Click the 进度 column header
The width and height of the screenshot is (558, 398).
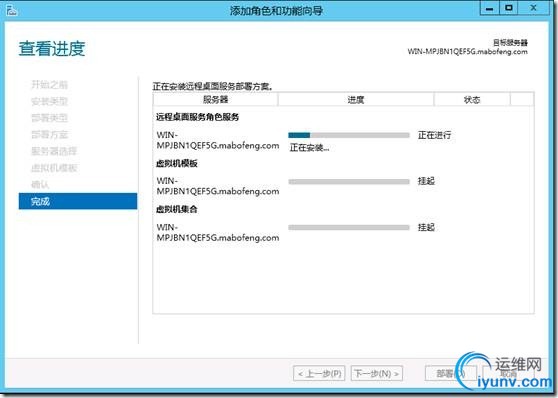tap(356, 99)
